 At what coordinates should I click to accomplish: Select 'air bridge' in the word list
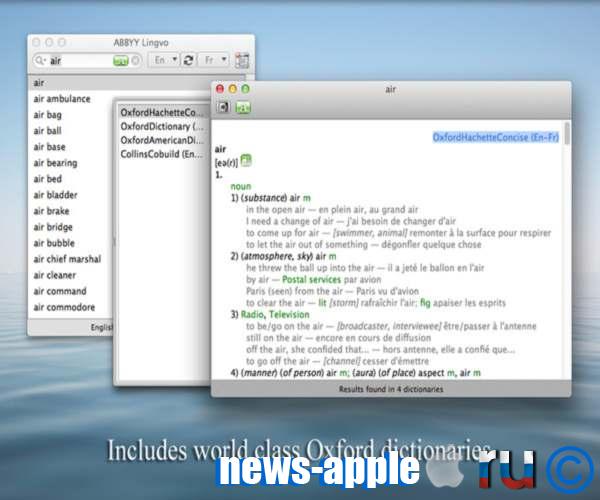pos(53,227)
